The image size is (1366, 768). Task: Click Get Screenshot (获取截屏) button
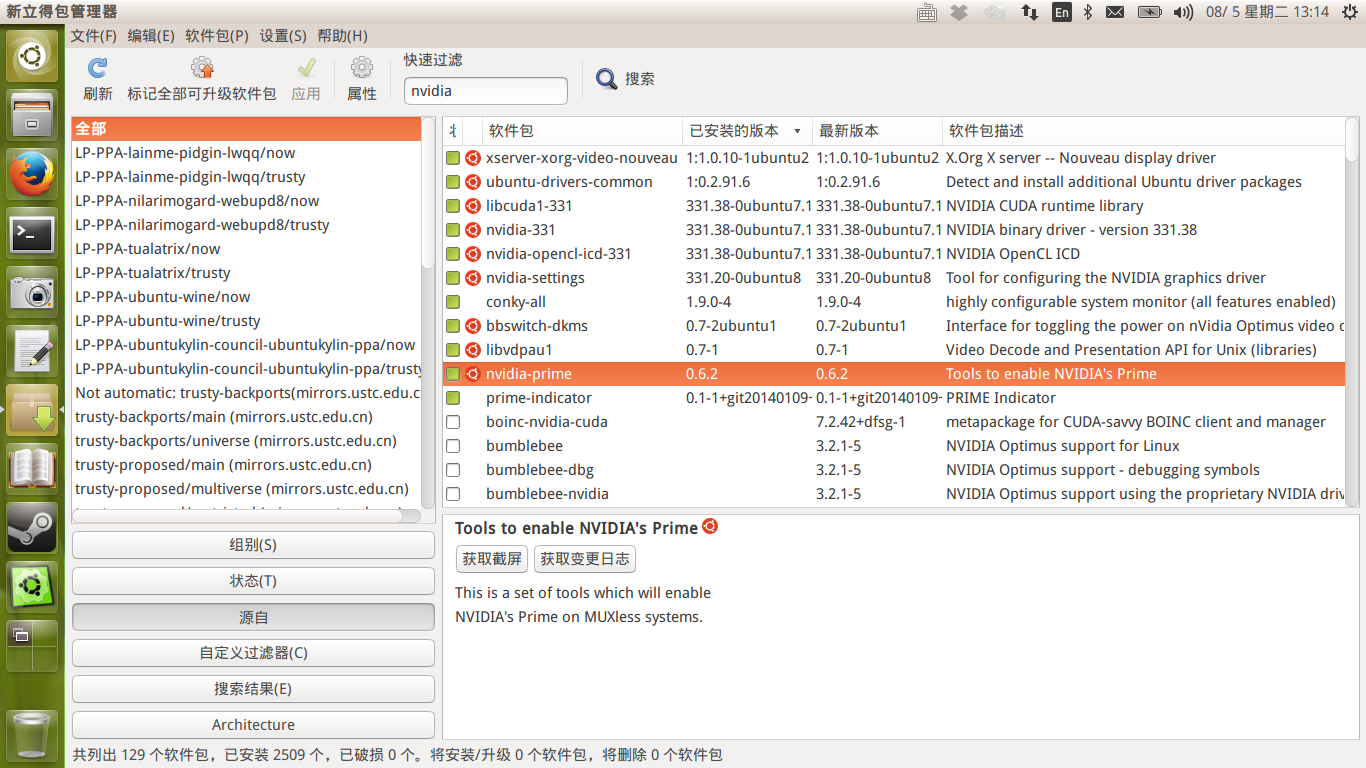point(492,559)
